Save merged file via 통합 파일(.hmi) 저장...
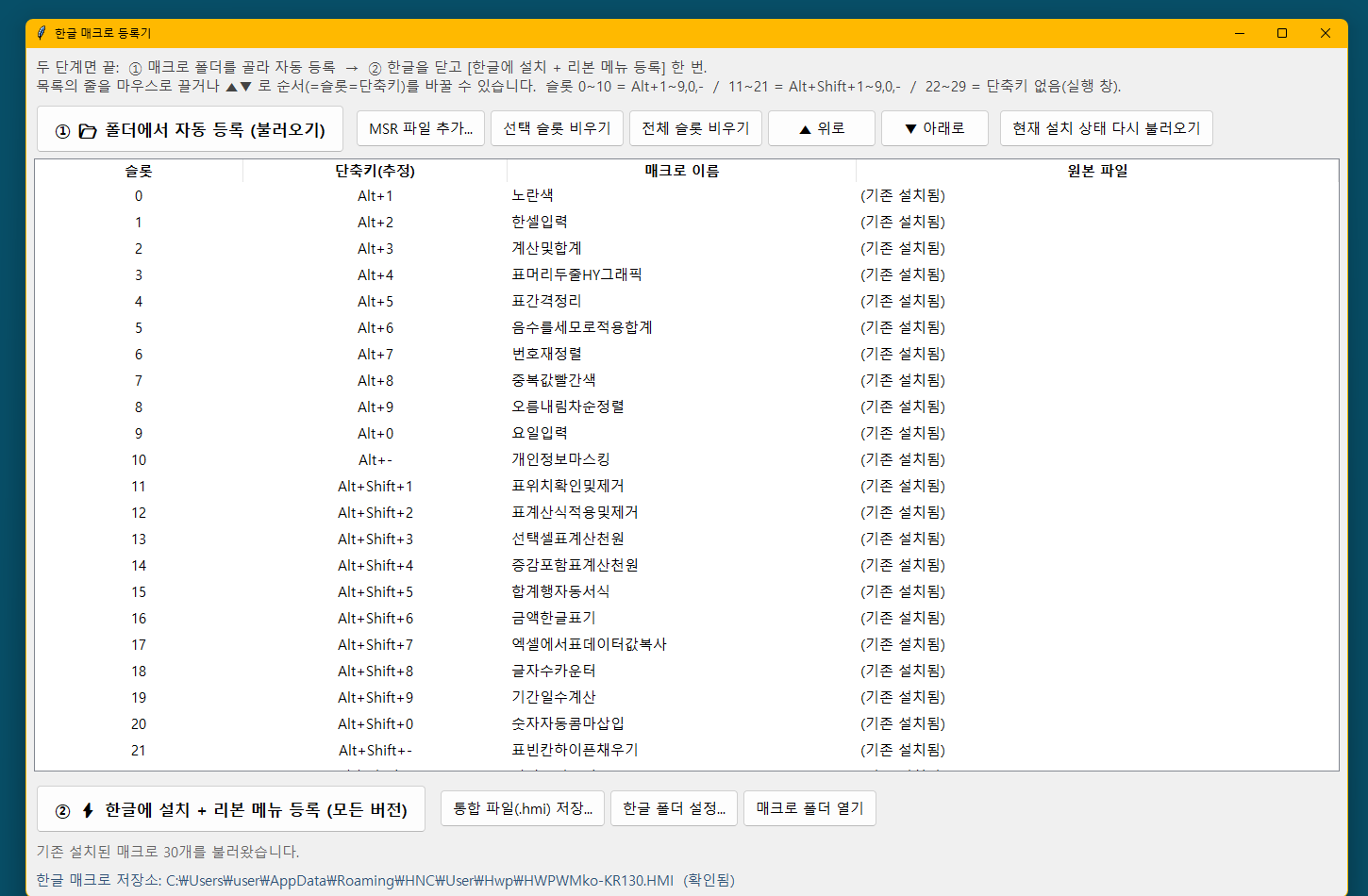Image resolution: width=1368 pixels, height=896 pixels. click(x=523, y=808)
